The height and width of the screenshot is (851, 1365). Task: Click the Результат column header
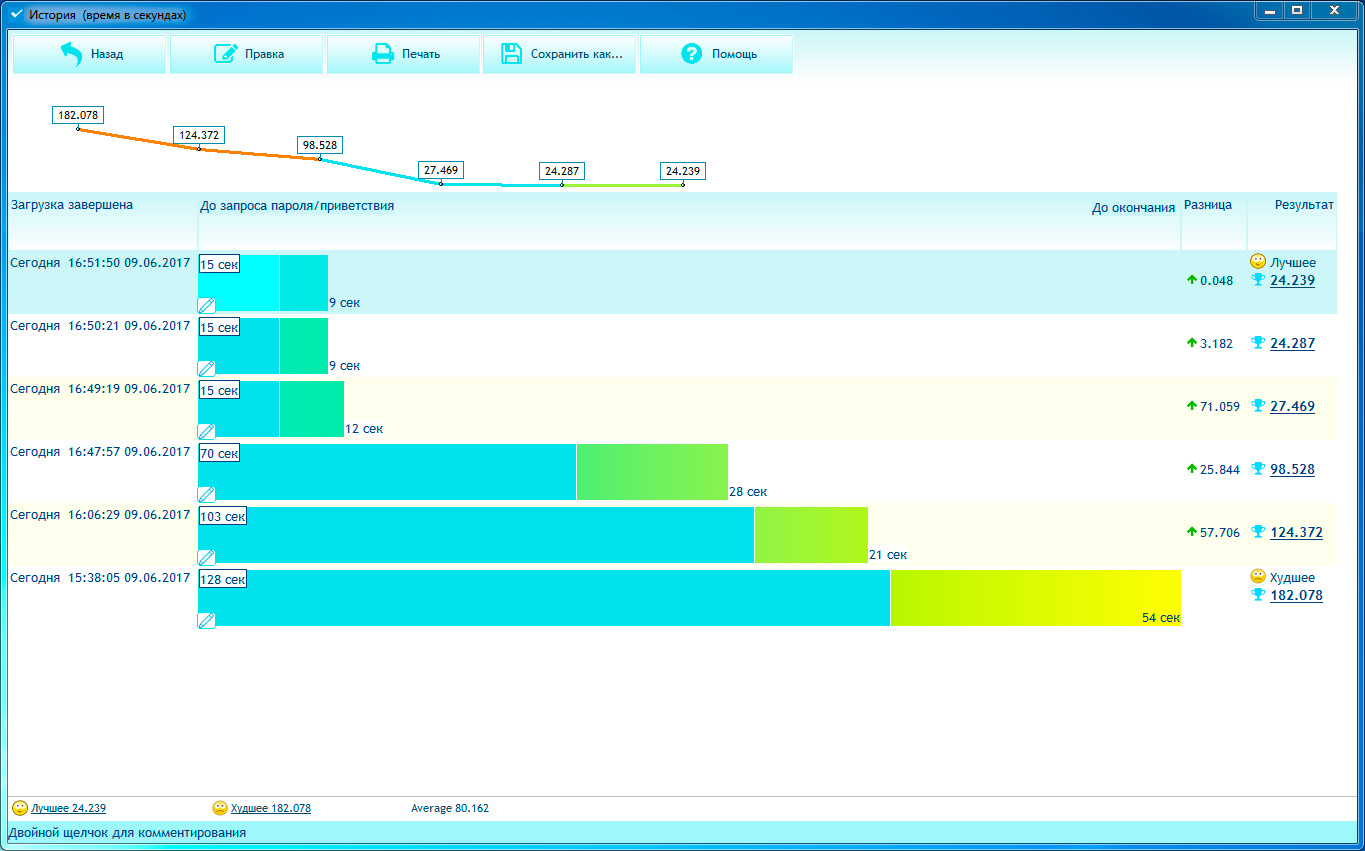(1304, 205)
